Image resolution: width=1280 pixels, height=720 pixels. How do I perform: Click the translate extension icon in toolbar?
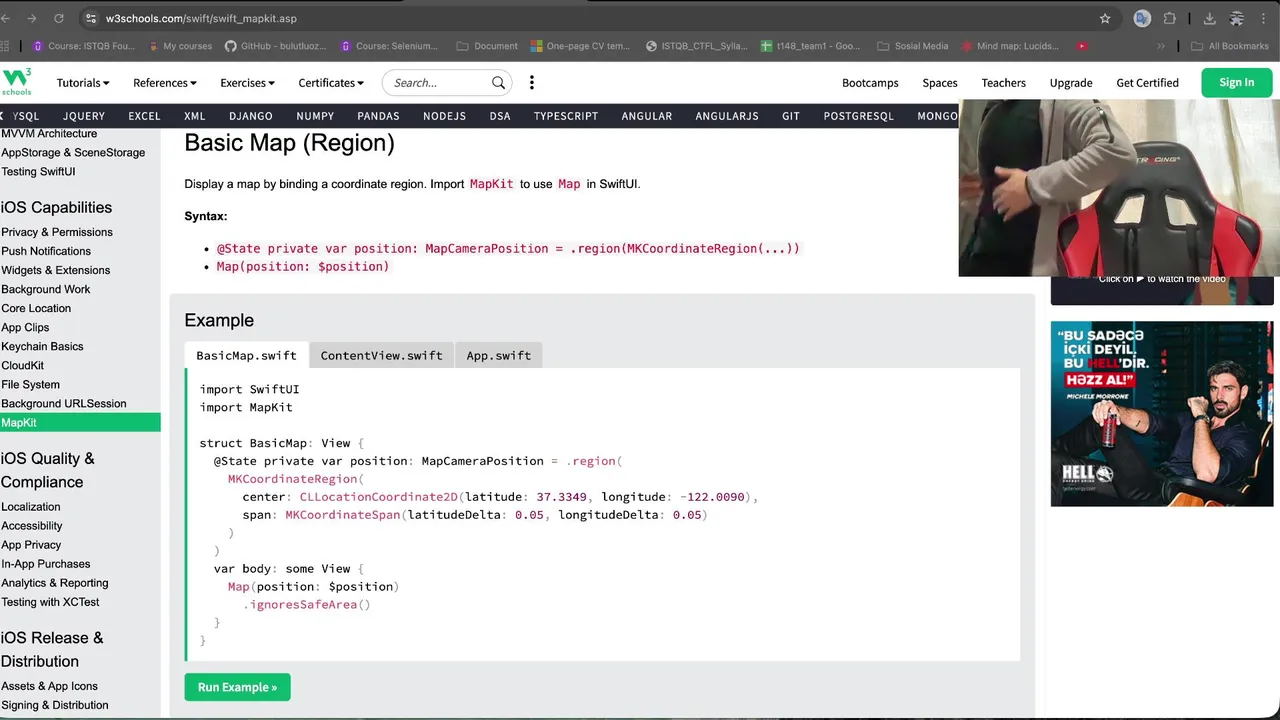click(1142, 18)
